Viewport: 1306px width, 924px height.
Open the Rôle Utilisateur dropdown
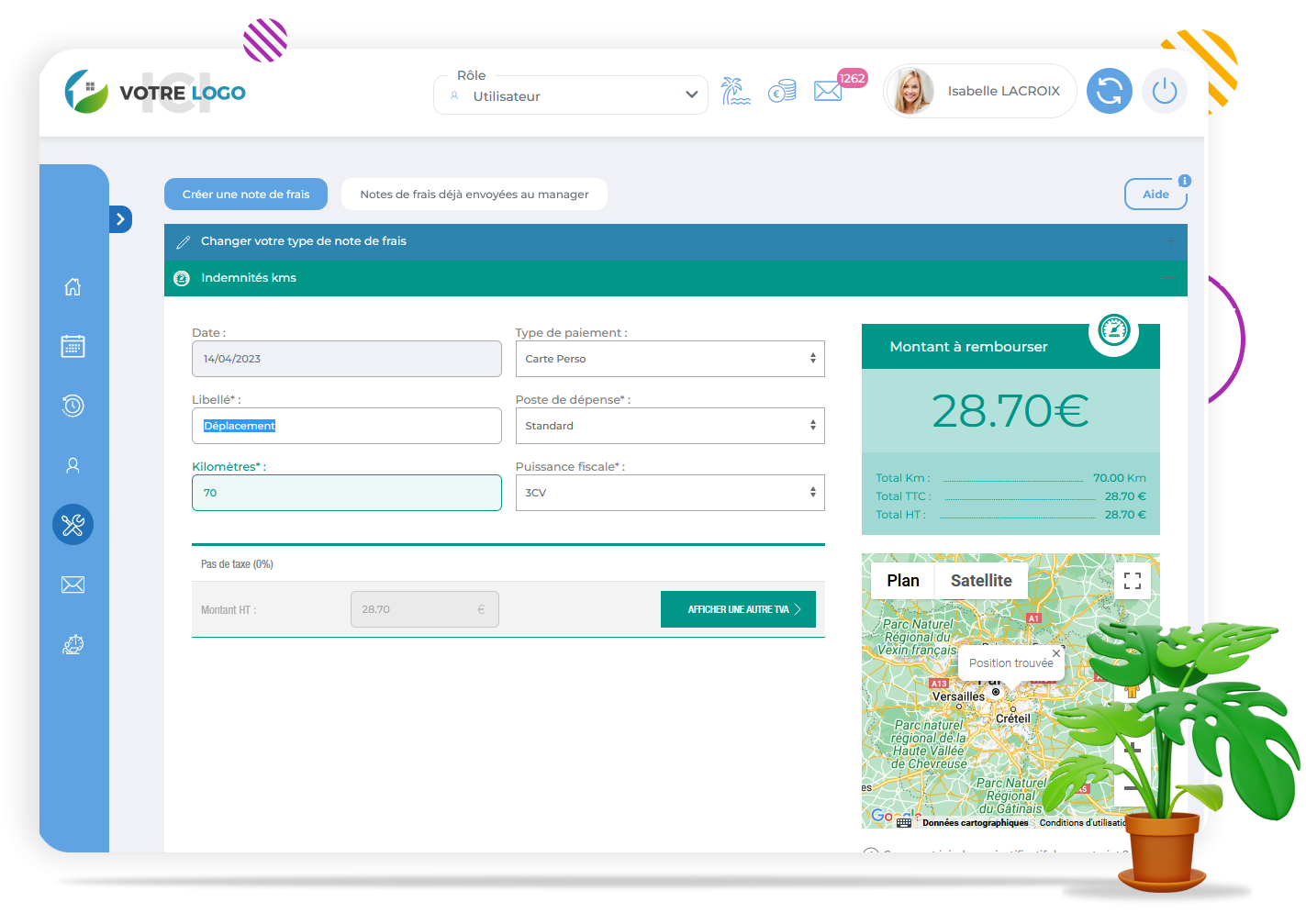[571, 95]
